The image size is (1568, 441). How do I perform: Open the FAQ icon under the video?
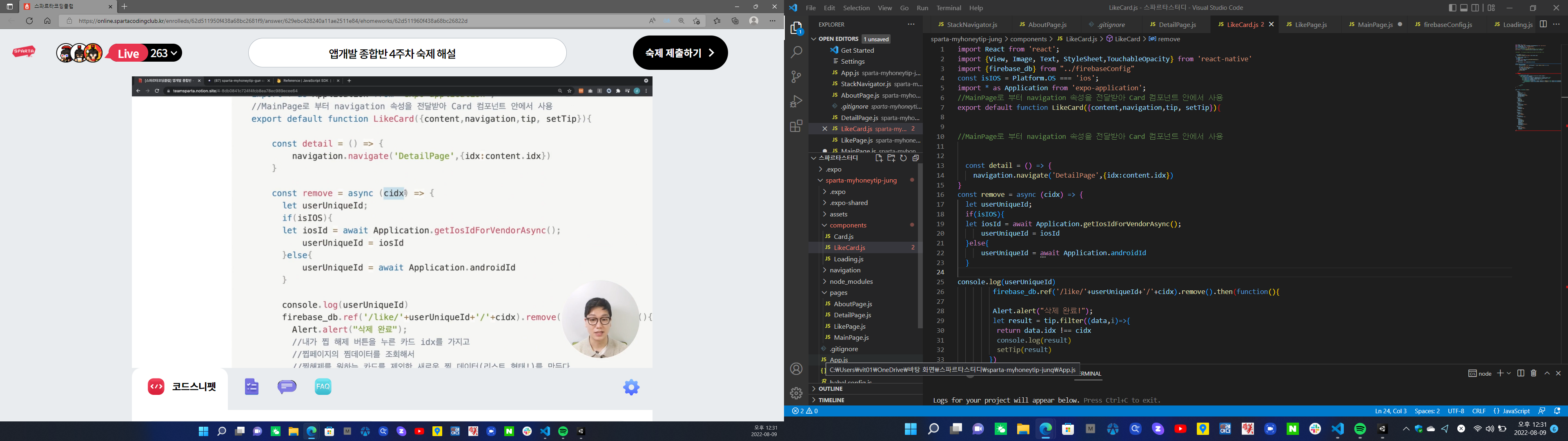click(x=323, y=387)
